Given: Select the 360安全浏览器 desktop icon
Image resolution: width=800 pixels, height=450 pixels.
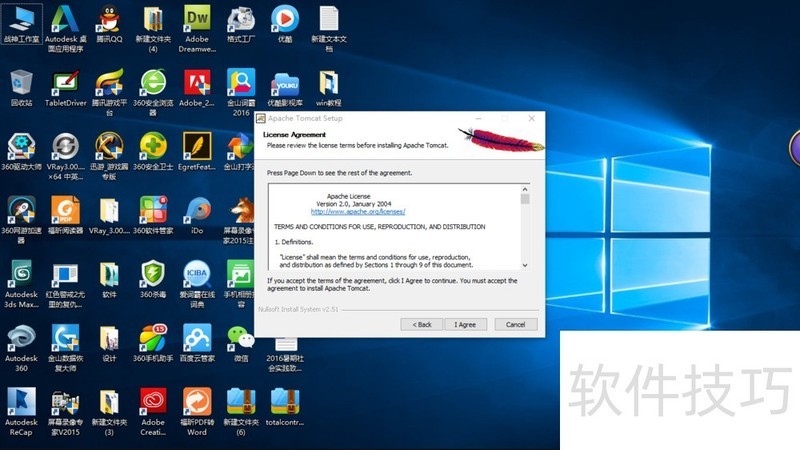Looking at the screenshot, I should [x=153, y=92].
